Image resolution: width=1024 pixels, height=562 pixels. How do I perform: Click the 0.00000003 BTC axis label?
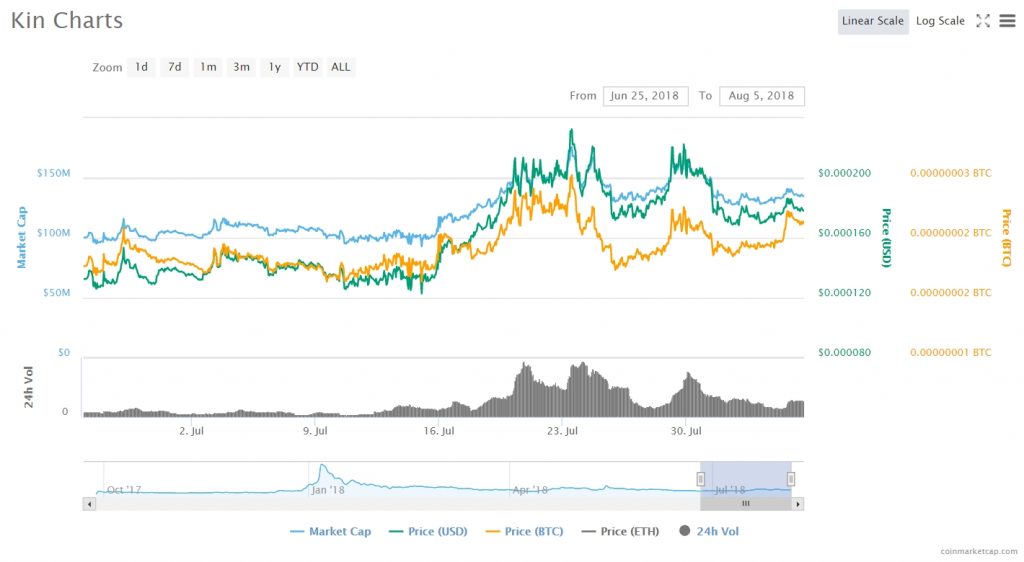point(951,173)
